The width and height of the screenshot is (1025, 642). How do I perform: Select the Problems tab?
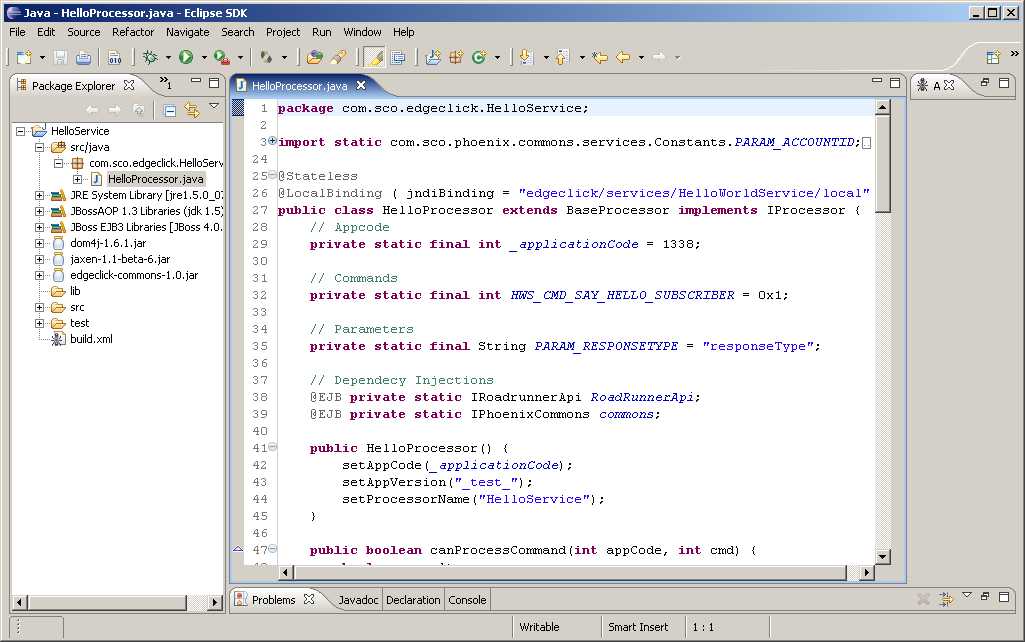(274, 600)
